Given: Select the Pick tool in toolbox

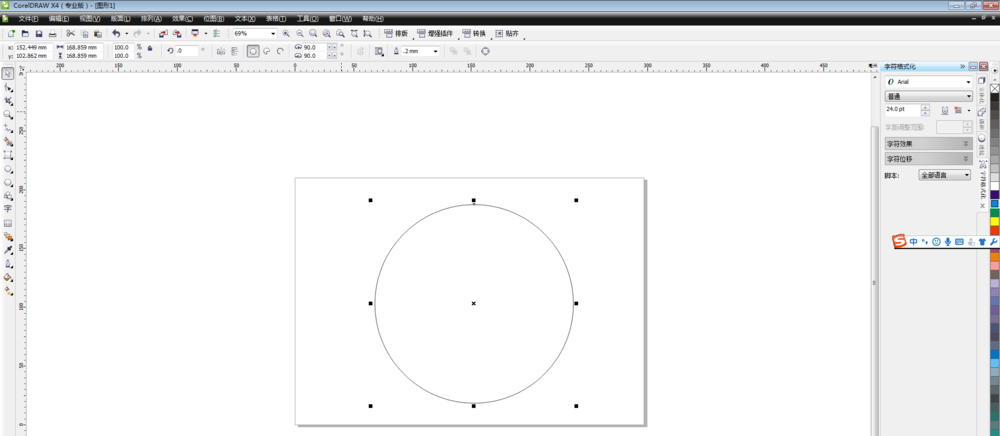Looking at the screenshot, I should coord(8,74).
